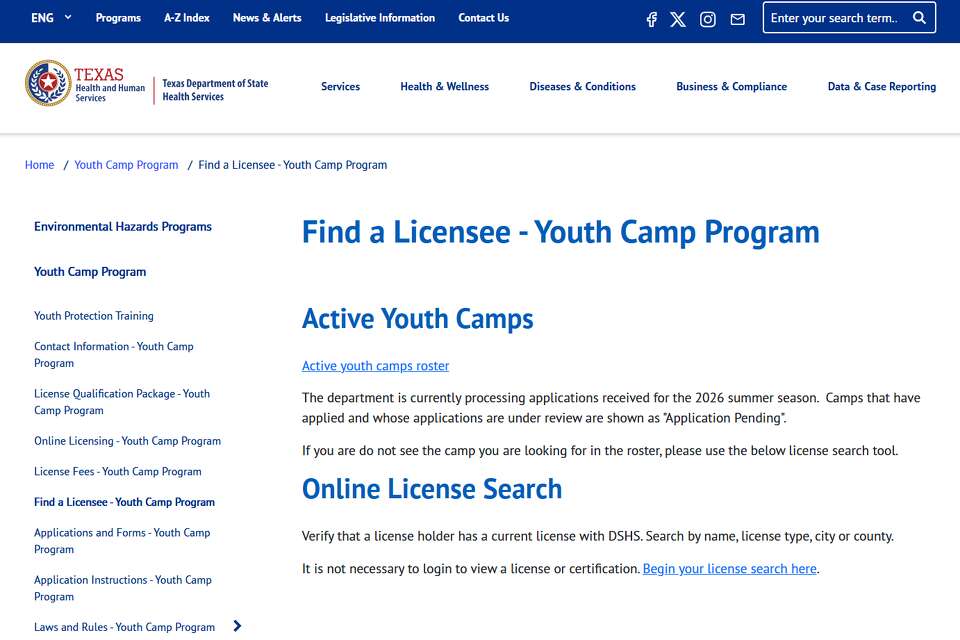Open Youth Protection Training sidebar link

(x=94, y=316)
